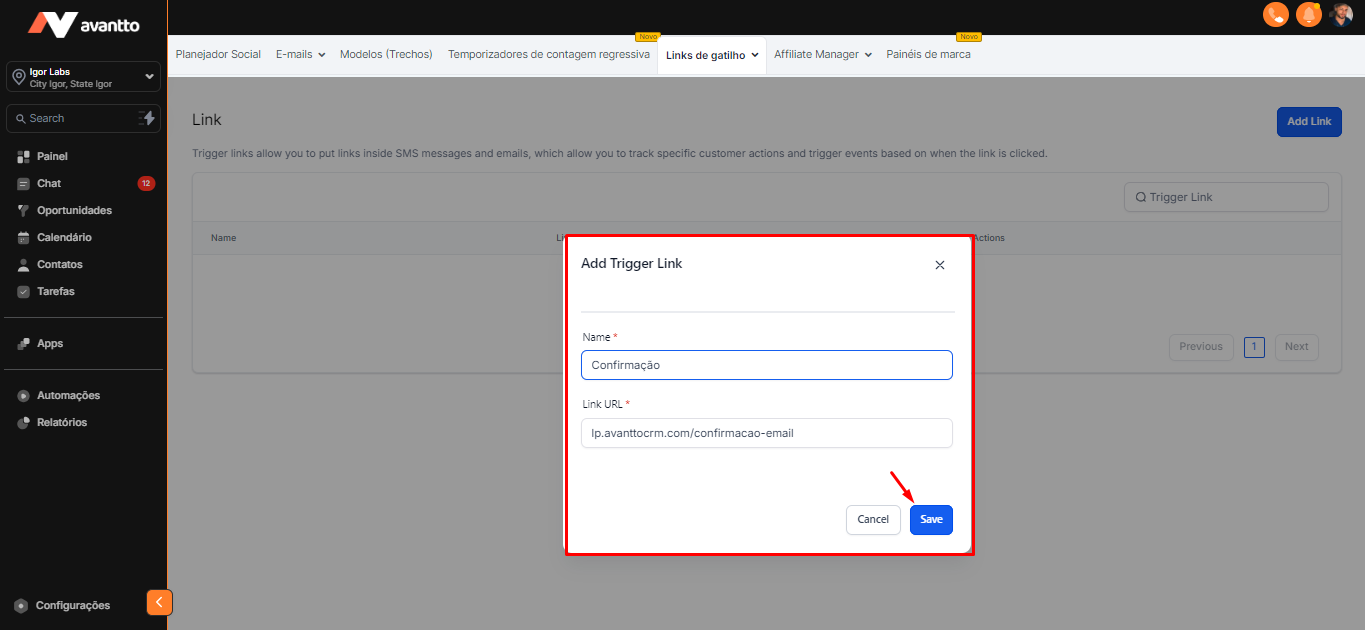Cancel the Add Trigger Link dialog
The height and width of the screenshot is (630, 1365).
(873, 520)
